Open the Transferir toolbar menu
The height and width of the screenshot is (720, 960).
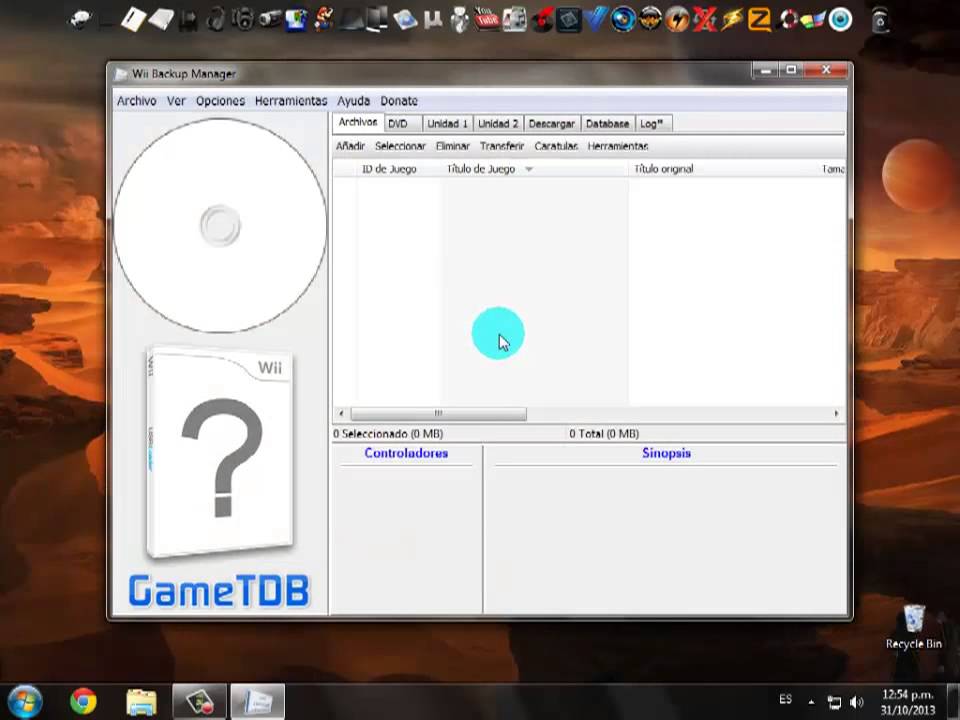(x=501, y=146)
